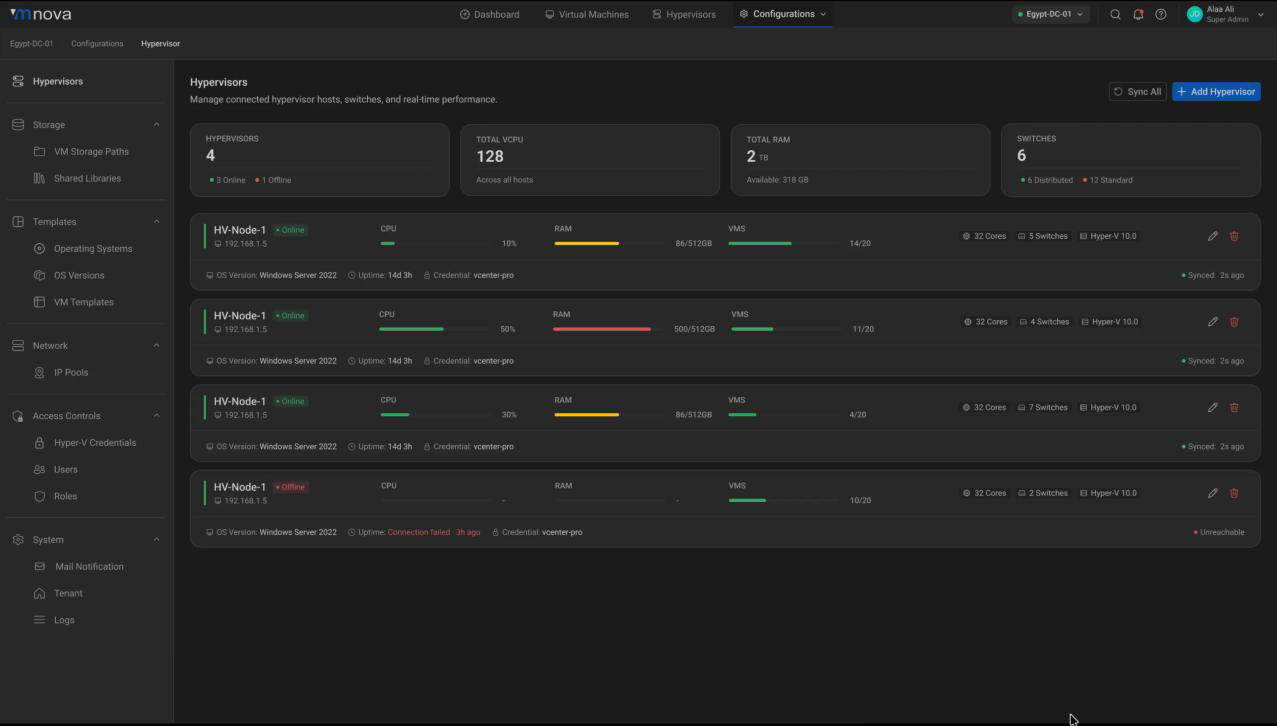Edit the hypervisor with 5 Switches
This screenshot has height=726, width=1277.
click(x=1212, y=236)
